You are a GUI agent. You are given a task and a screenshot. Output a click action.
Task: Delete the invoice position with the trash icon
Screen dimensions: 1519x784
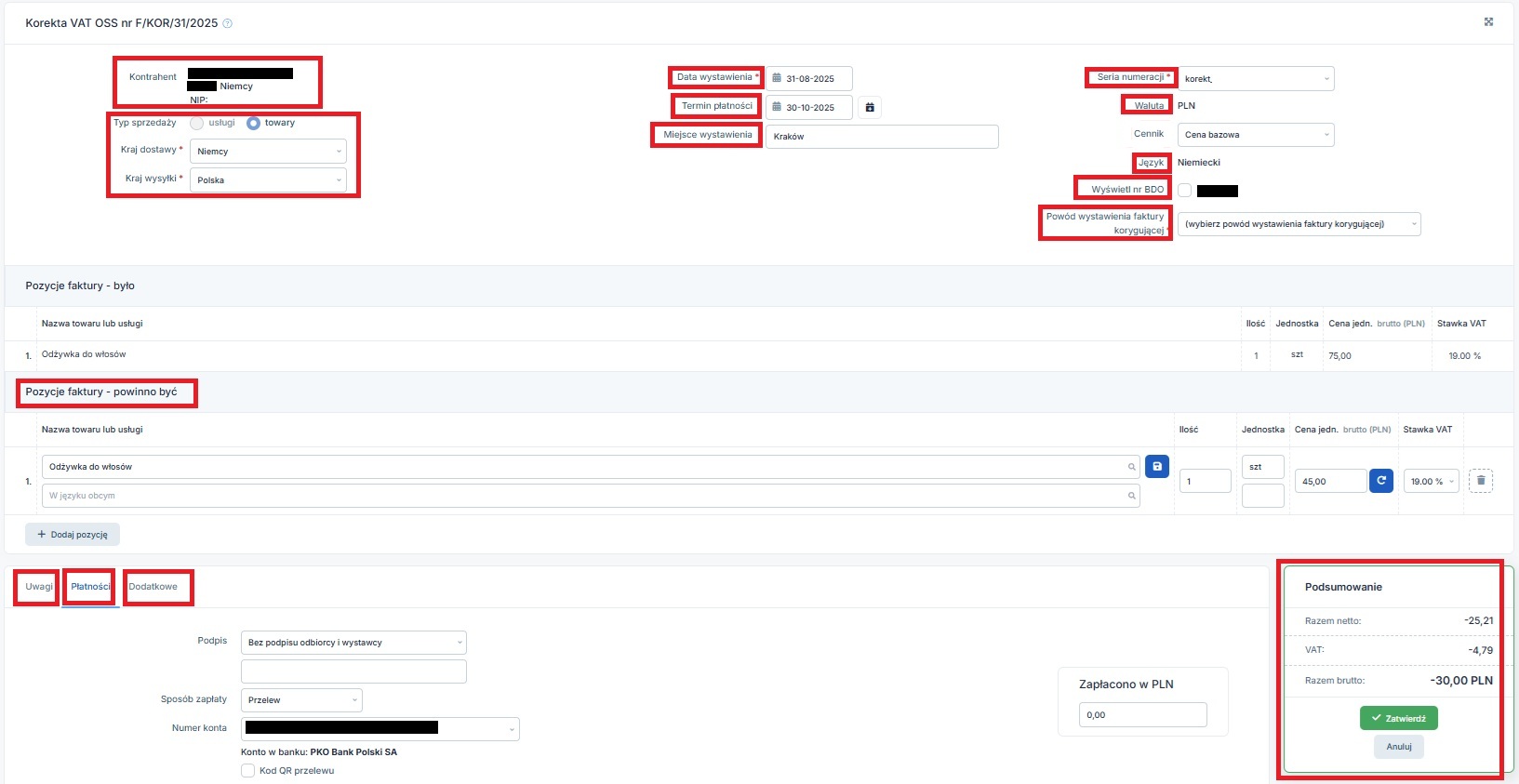click(x=1481, y=481)
